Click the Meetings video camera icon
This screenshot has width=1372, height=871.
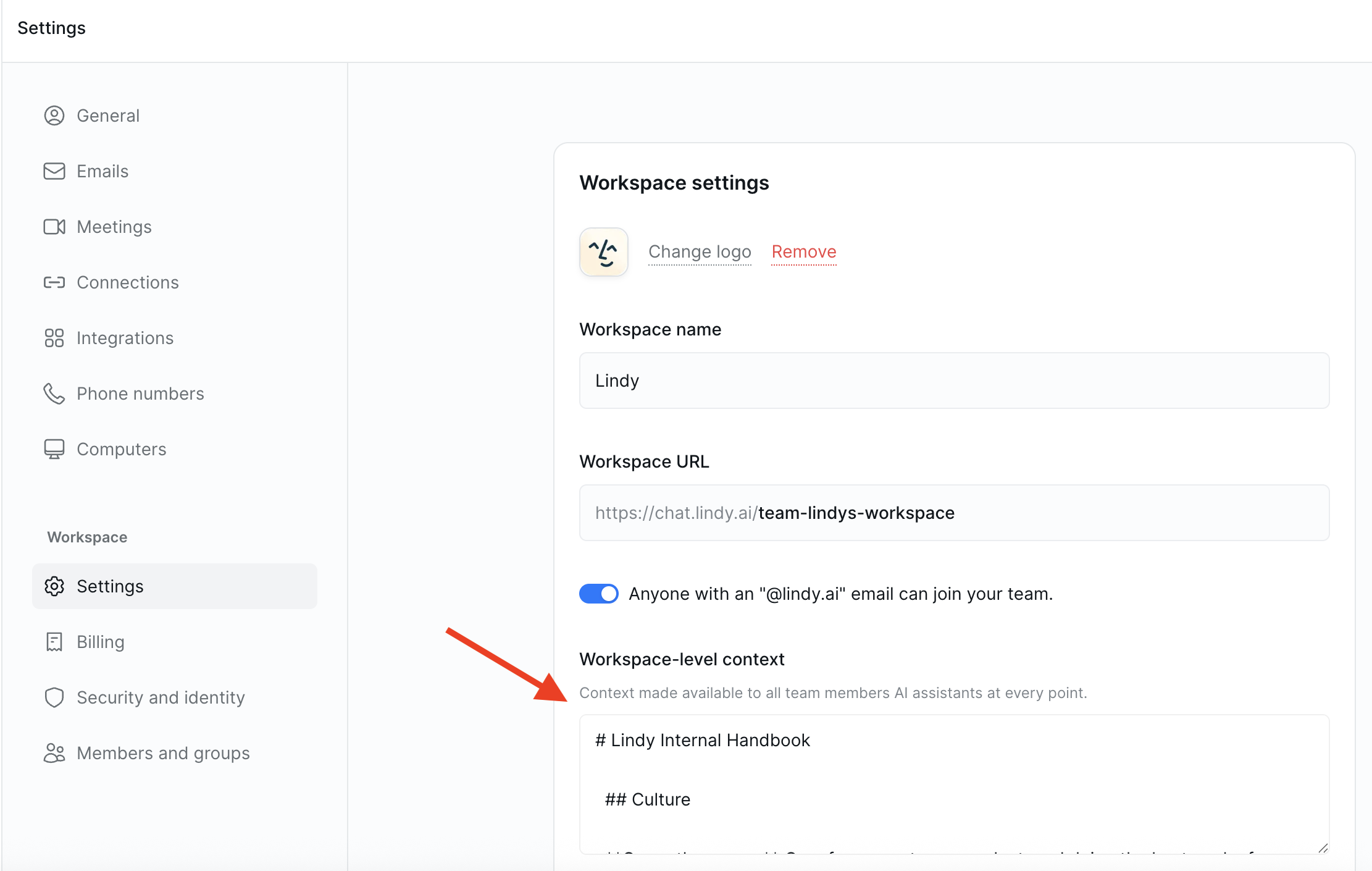pyautogui.click(x=54, y=227)
